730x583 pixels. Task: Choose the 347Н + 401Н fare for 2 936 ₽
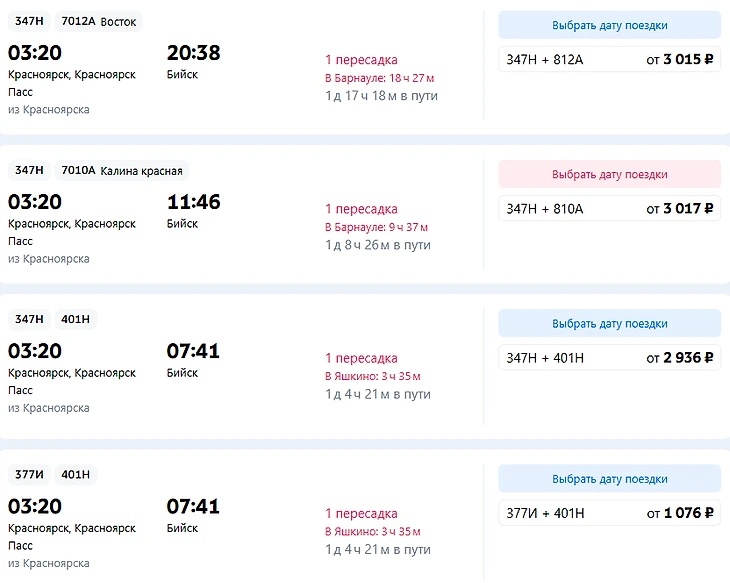point(609,357)
